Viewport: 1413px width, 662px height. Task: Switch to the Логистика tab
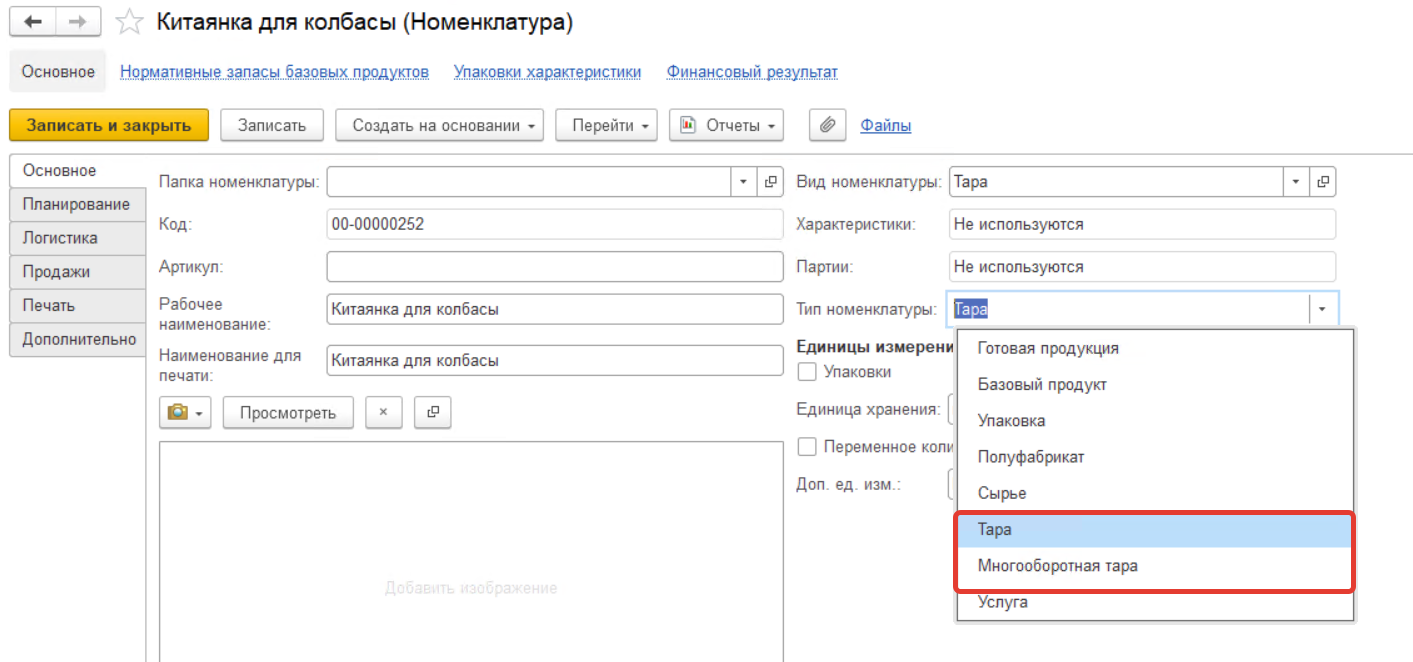pyautogui.click(x=60, y=238)
